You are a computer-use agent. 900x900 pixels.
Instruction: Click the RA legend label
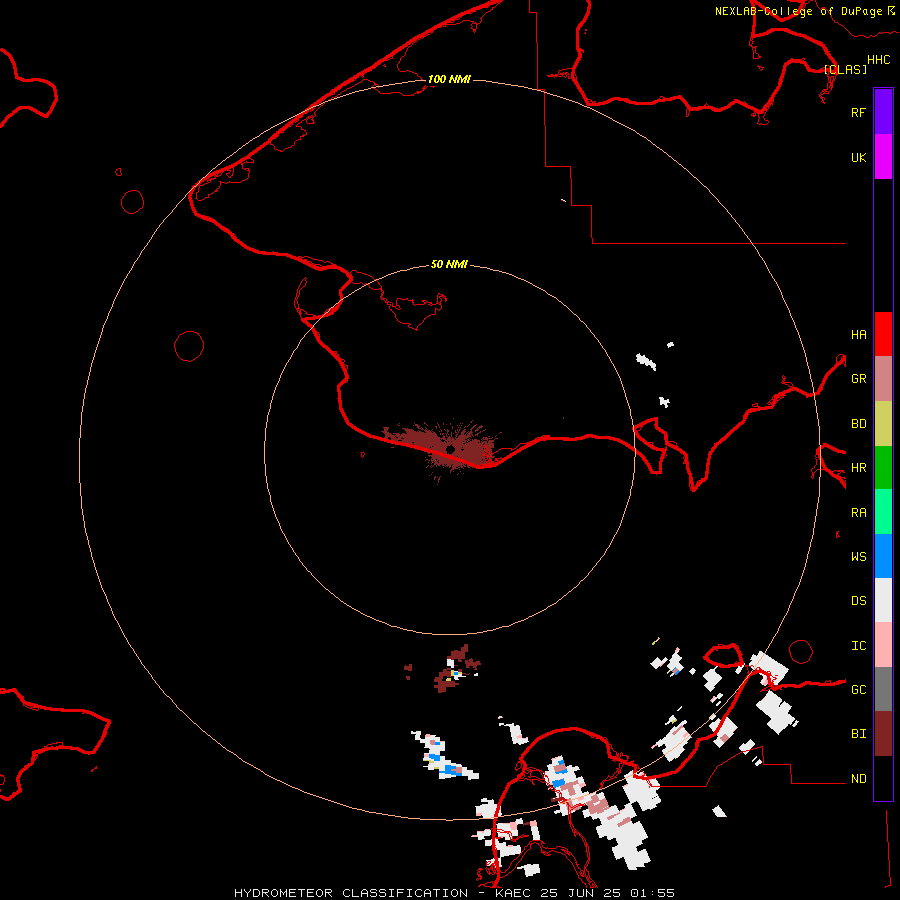pyautogui.click(x=858, y=513)
